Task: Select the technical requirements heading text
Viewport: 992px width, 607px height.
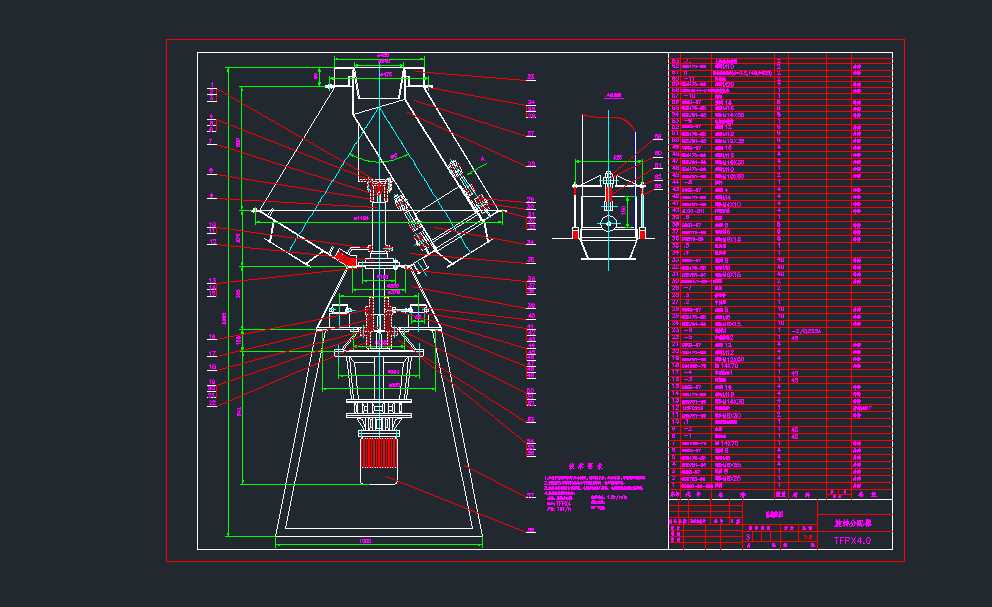Action: click(x=586, y=466)
